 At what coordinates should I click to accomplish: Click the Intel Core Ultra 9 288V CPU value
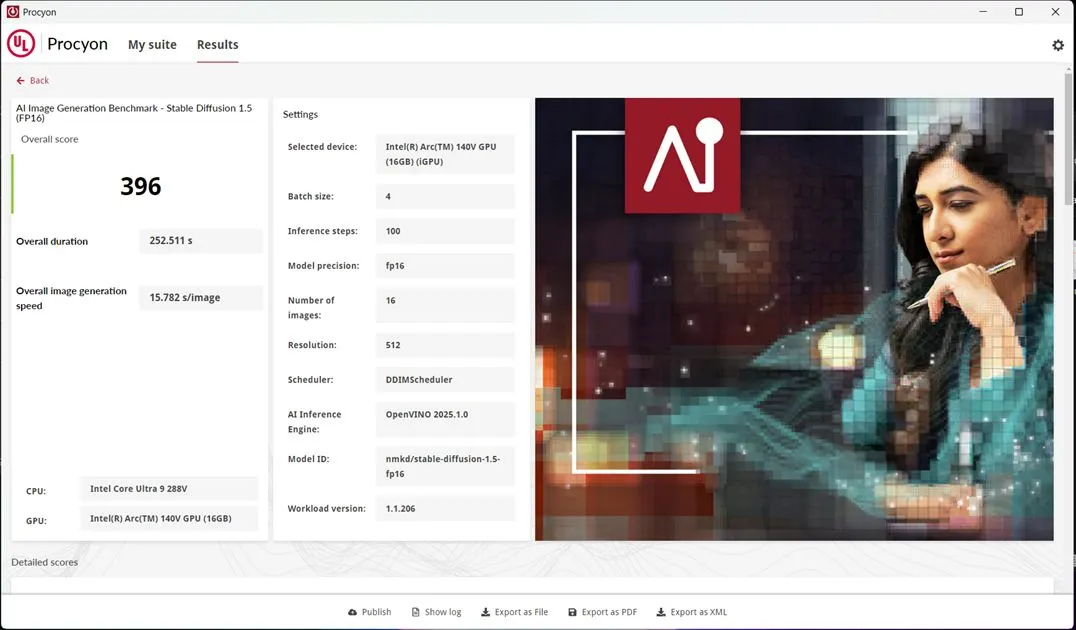pos(169,489)
